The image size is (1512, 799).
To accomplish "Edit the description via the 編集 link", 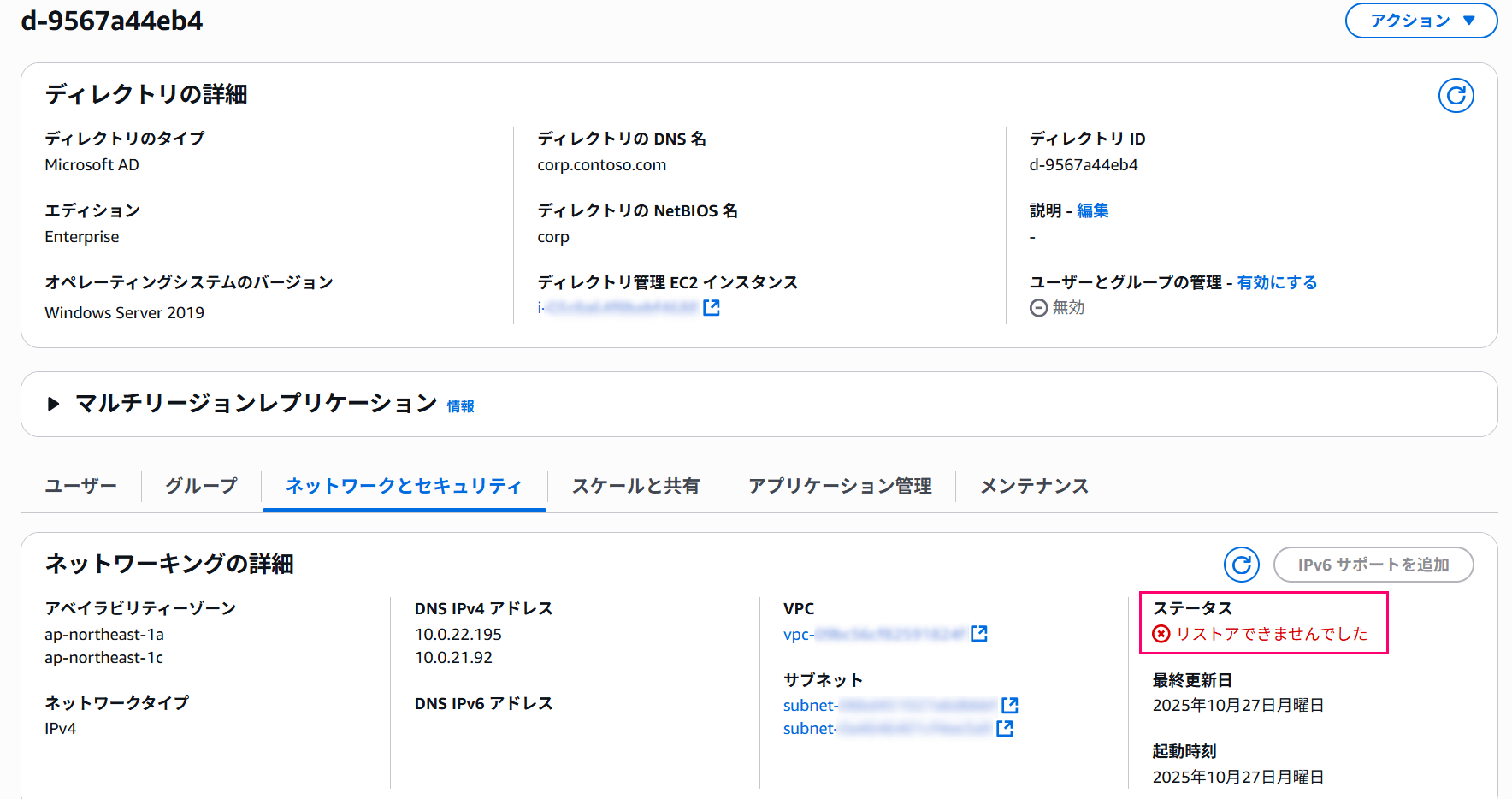I will [1093, 210].
